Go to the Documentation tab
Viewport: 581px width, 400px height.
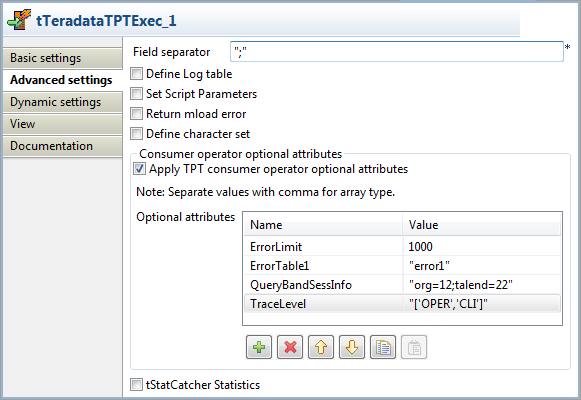point(63,146)
